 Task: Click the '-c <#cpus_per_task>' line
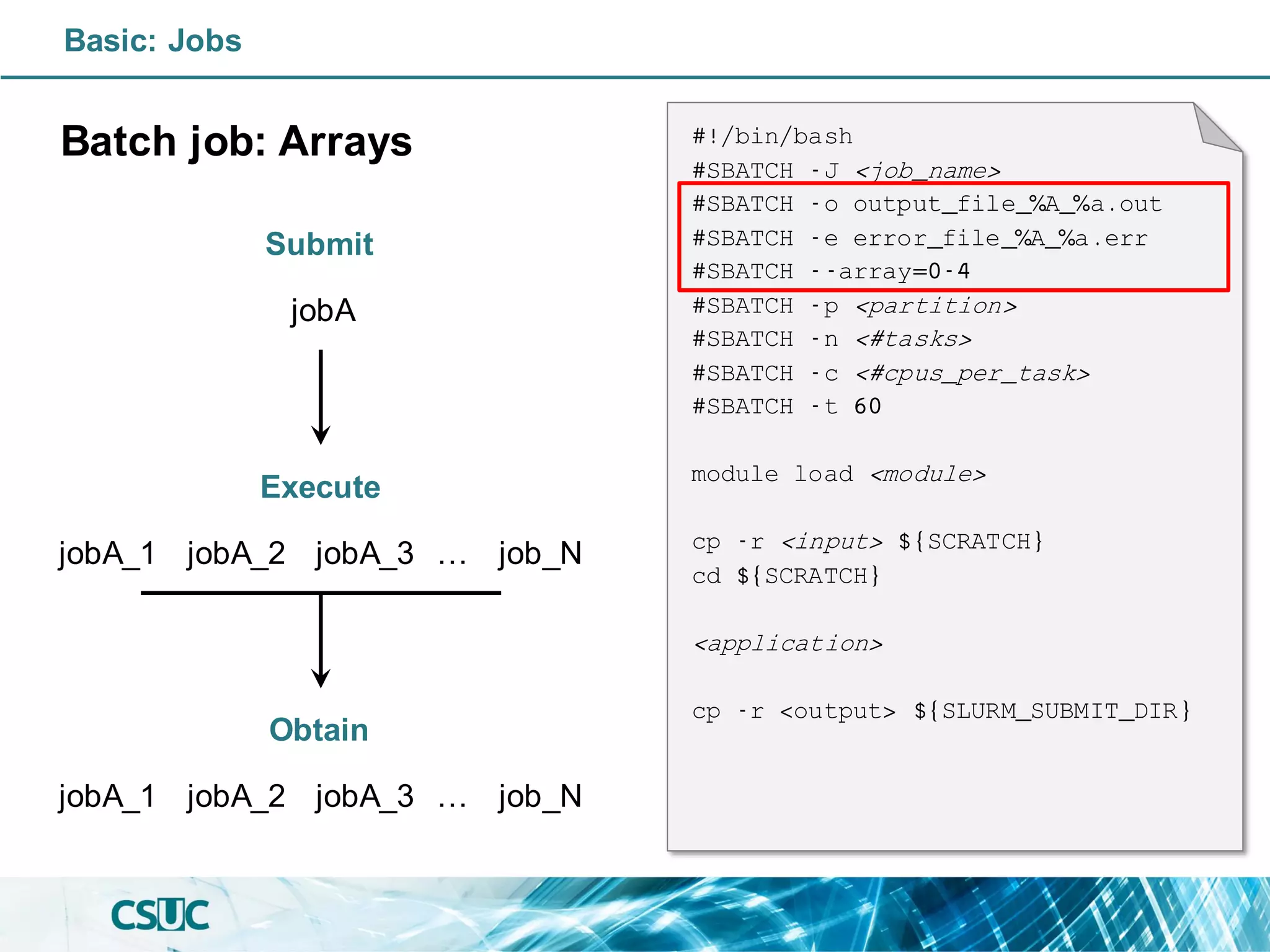(x=890, y=373)
